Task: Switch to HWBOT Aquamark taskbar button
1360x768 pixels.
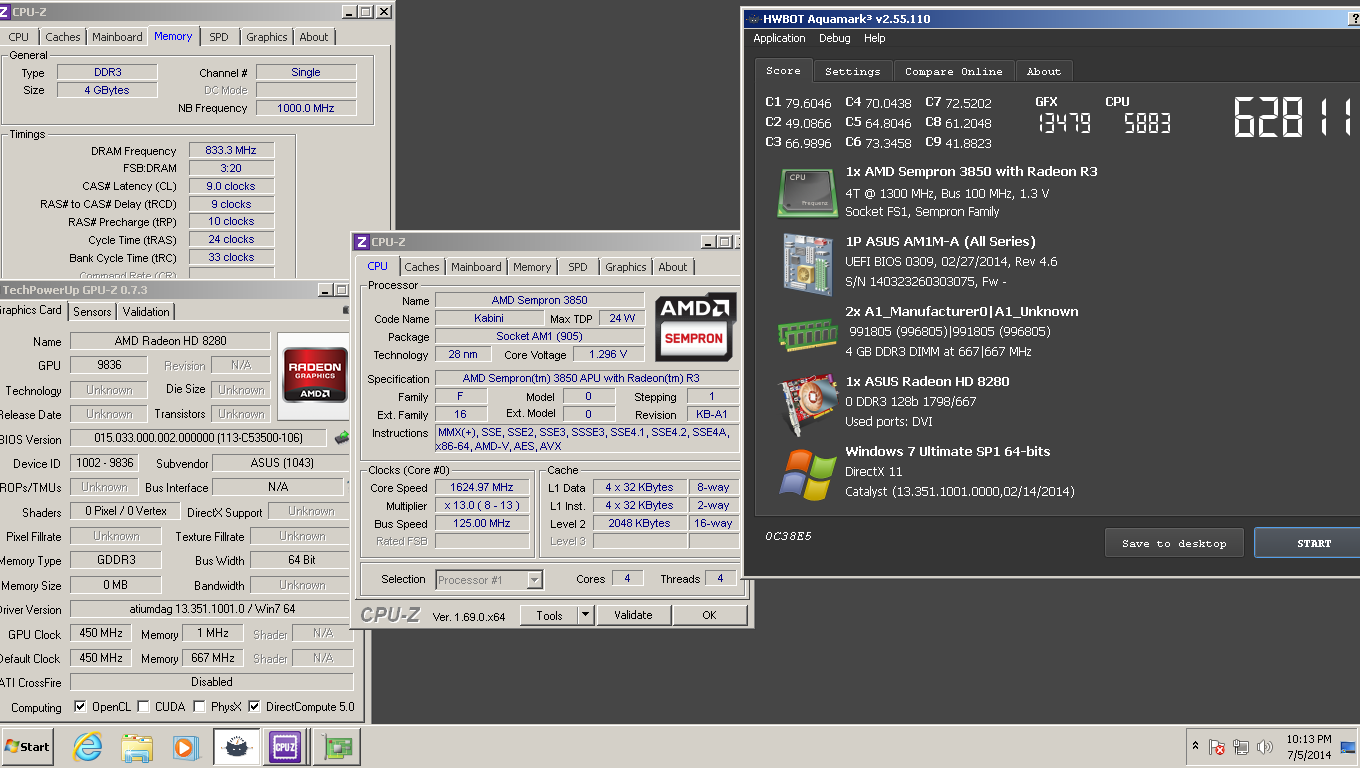Action: click(237, 747)
